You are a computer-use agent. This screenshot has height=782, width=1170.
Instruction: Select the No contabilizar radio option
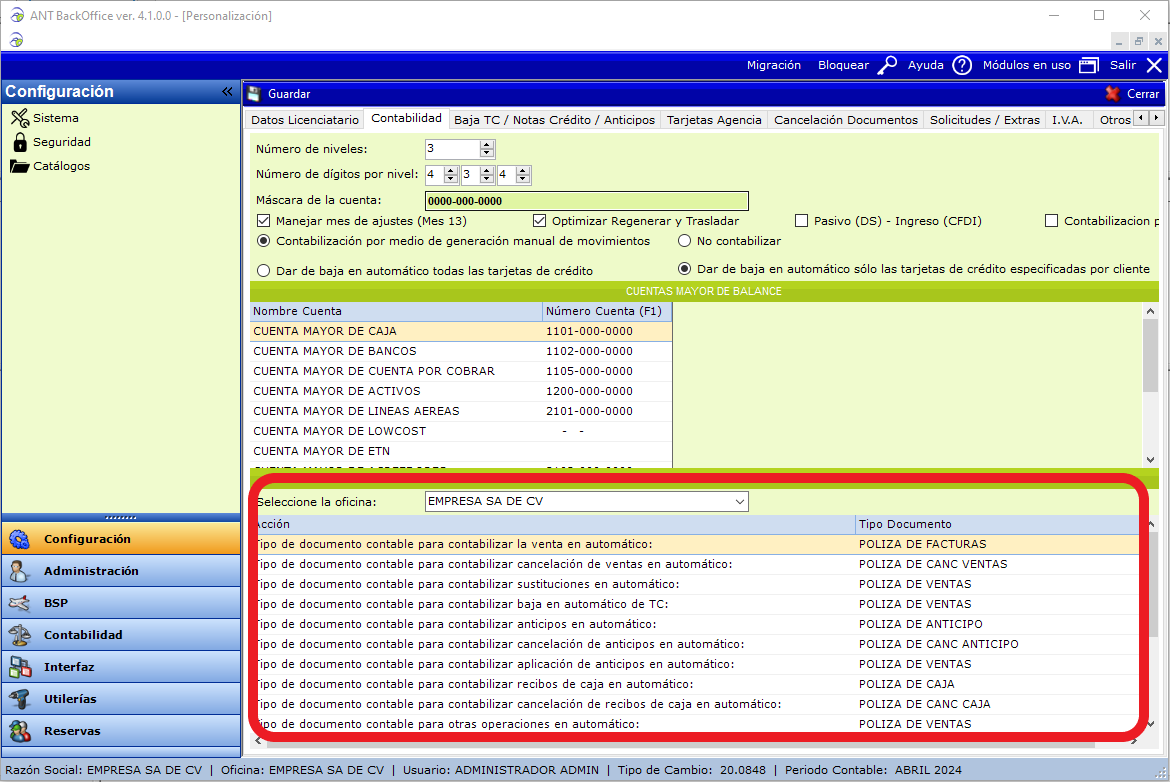pos(684,241)
